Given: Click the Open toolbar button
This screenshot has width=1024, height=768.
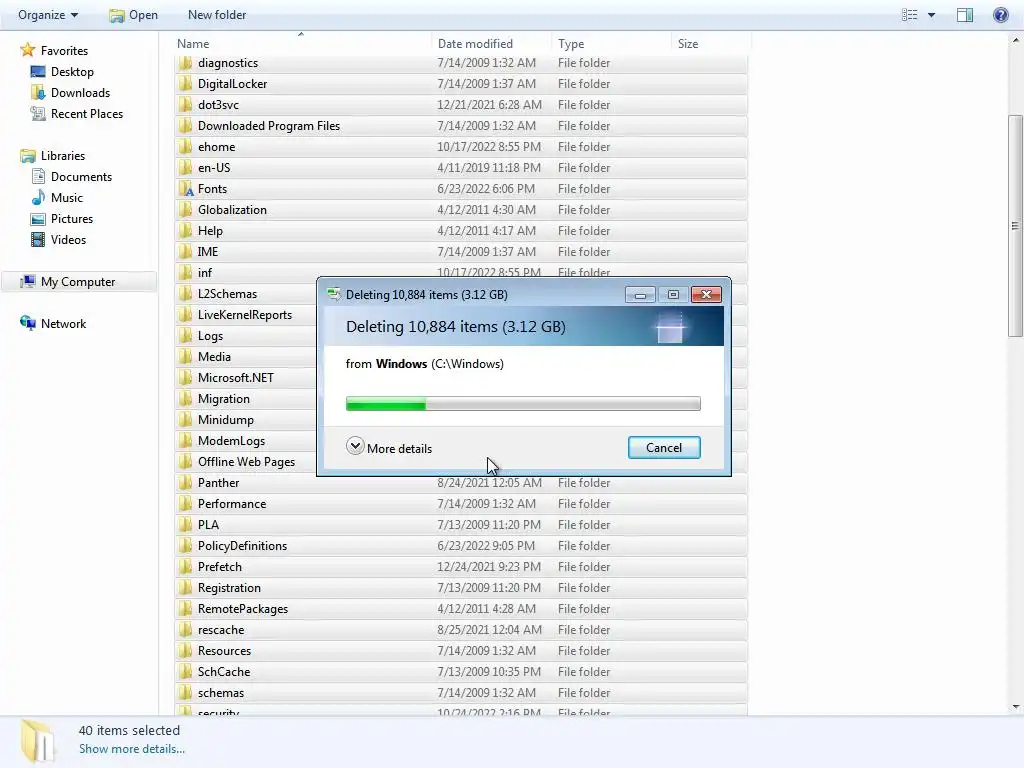Looking at the screenshot, I should tap(133, 14).
